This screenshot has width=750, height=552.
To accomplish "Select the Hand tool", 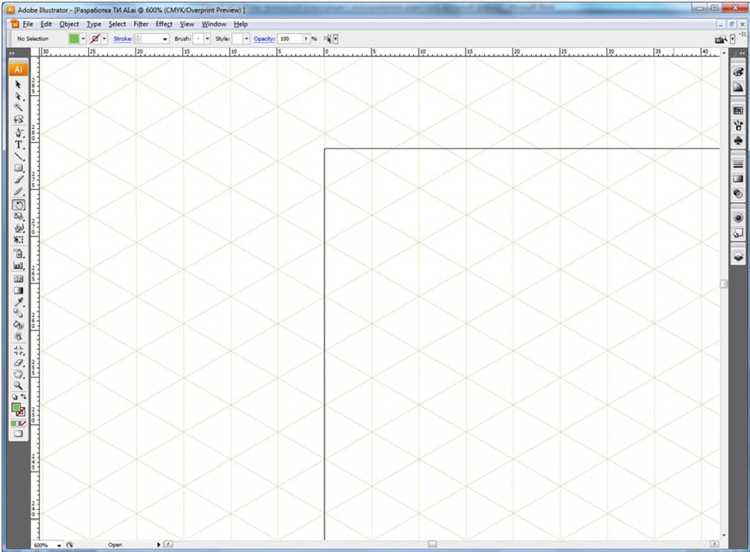I will [x=18, y=374].
